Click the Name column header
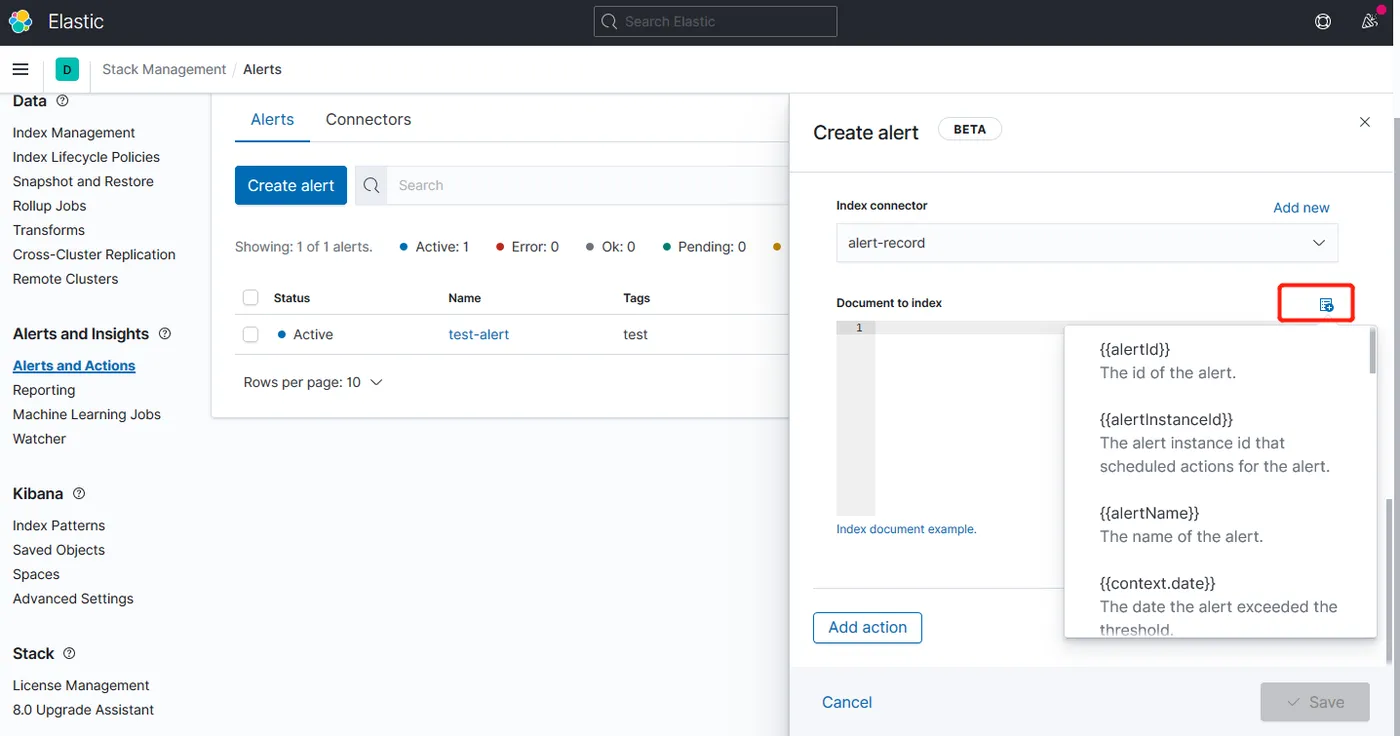 pyautogui.click(x=465, y=298)
